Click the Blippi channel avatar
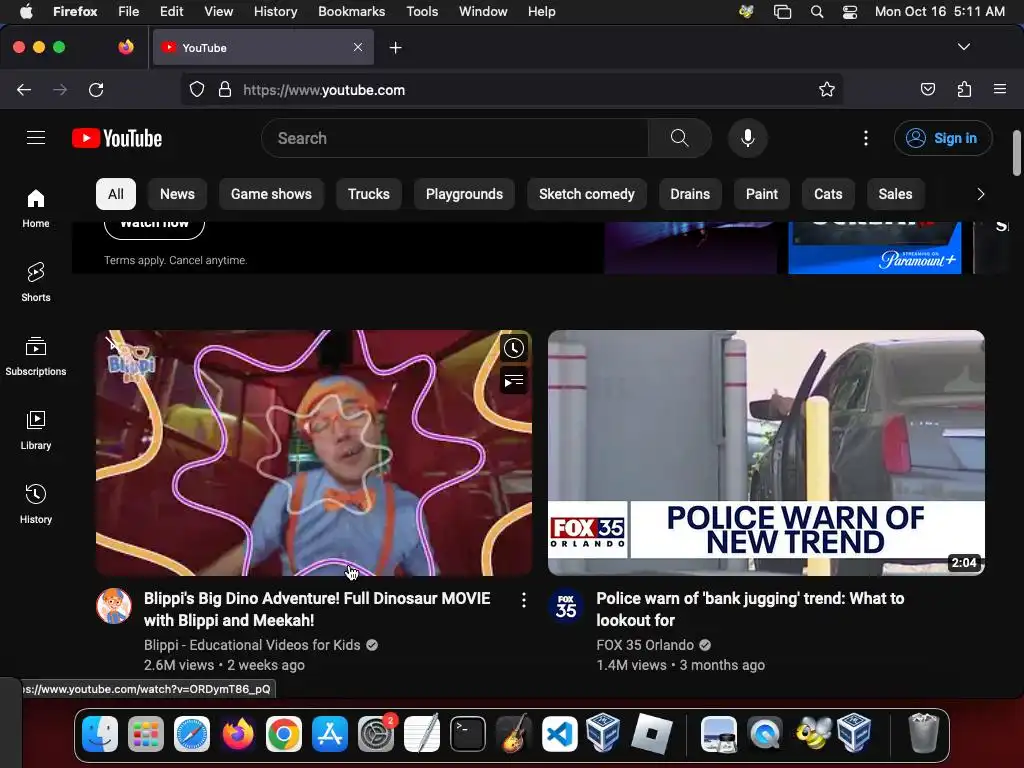This screenshot has height=768, width=1024. point(114,606)
